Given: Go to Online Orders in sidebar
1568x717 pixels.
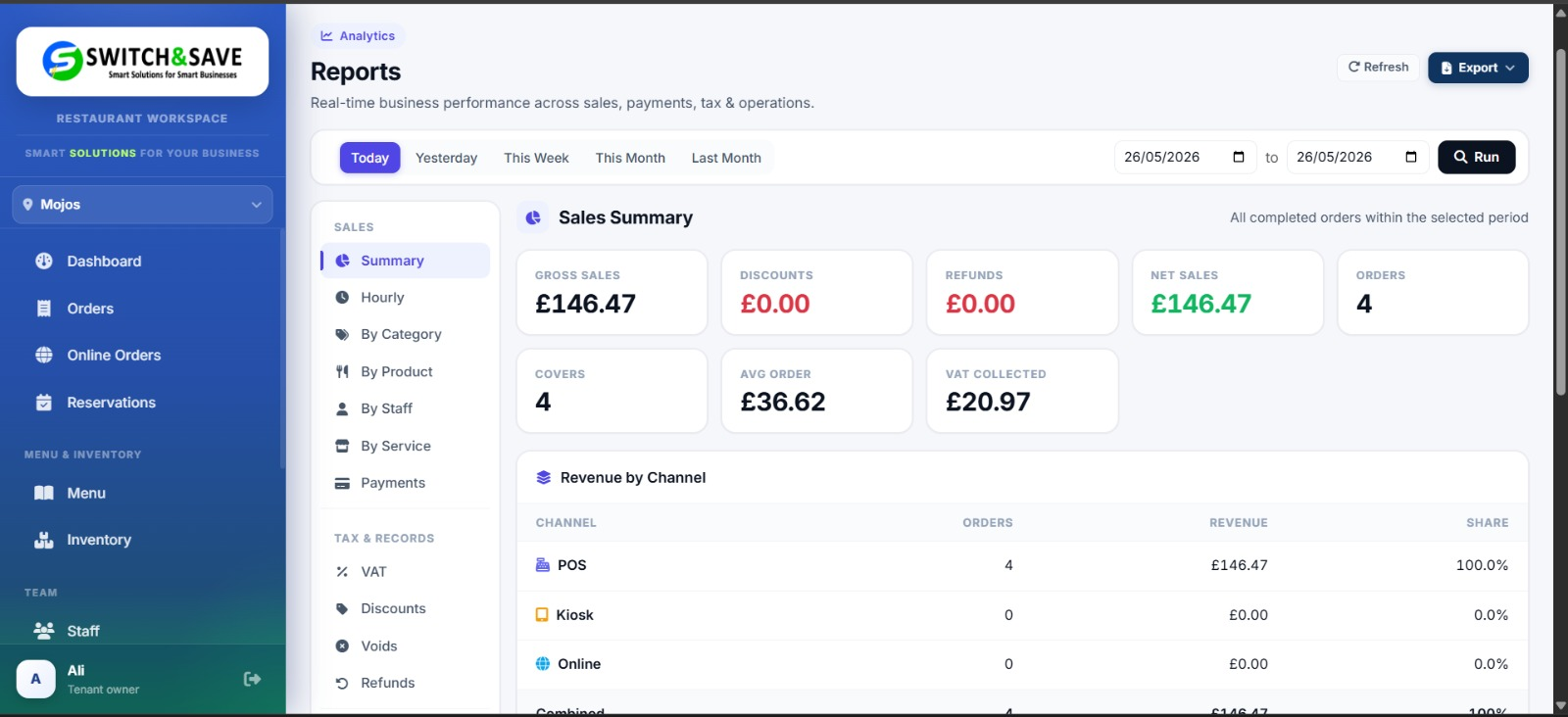Looking at the screenshot, I should point(142,355).
